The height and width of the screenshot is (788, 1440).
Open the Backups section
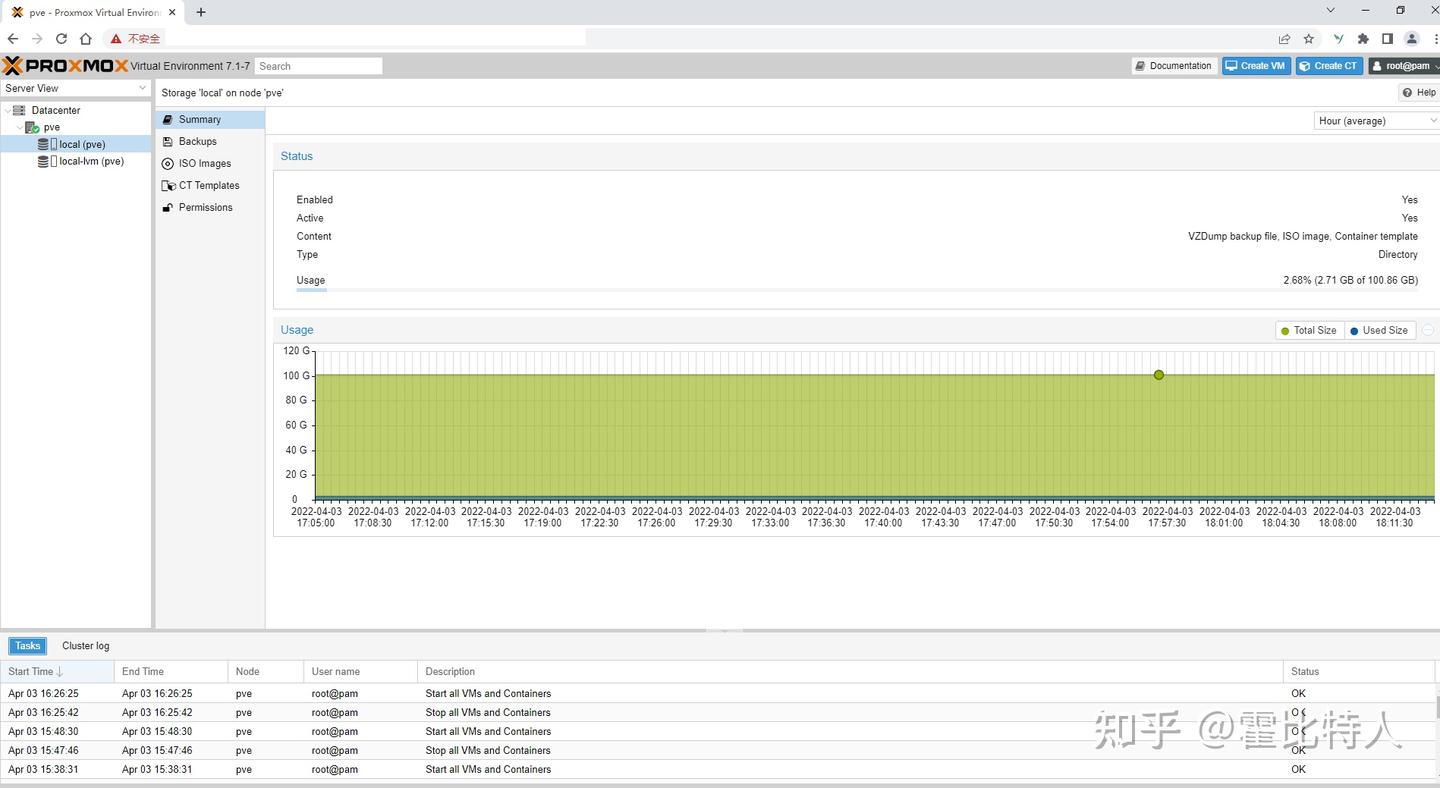coord(197,141)
